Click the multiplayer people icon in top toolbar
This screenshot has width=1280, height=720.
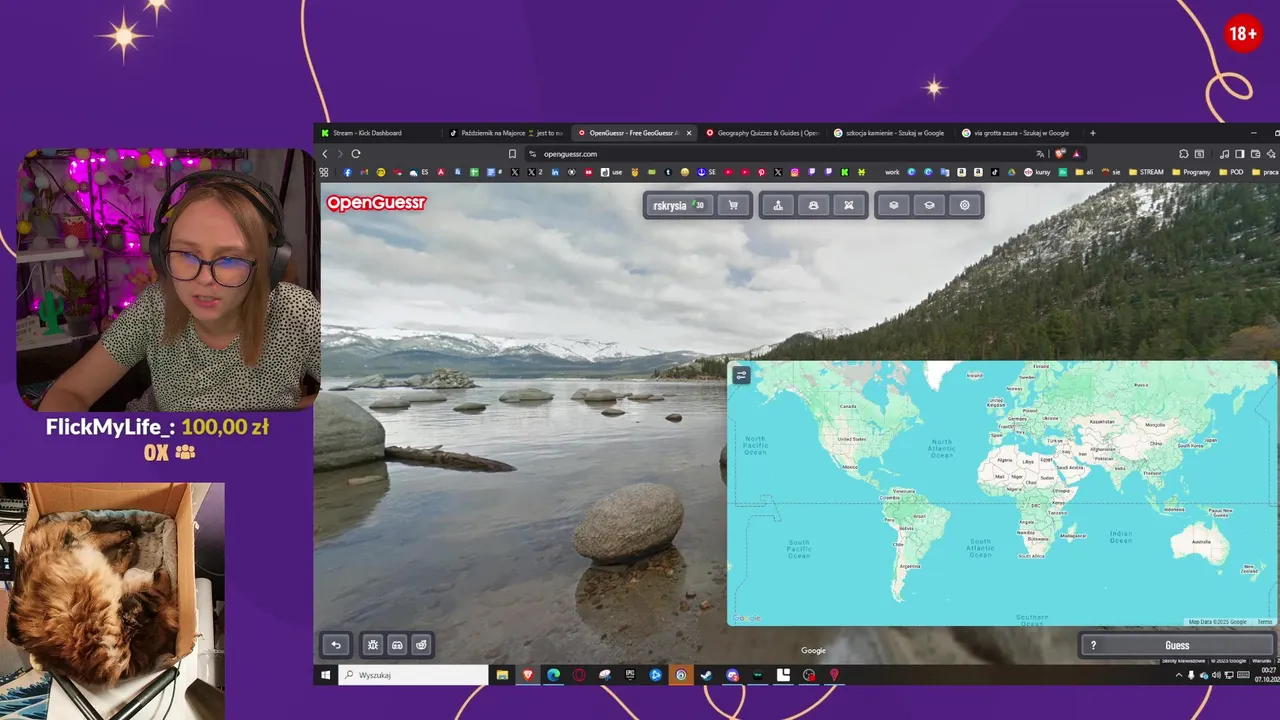pos(813,205)
